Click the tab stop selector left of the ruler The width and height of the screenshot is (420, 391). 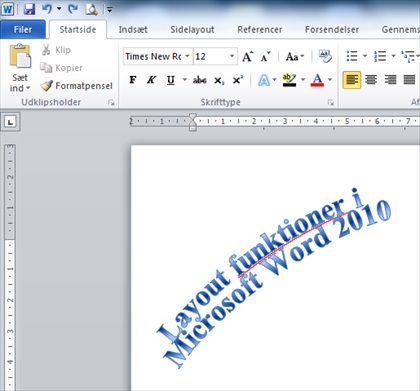pyautogui.click(x=10, y=122)
